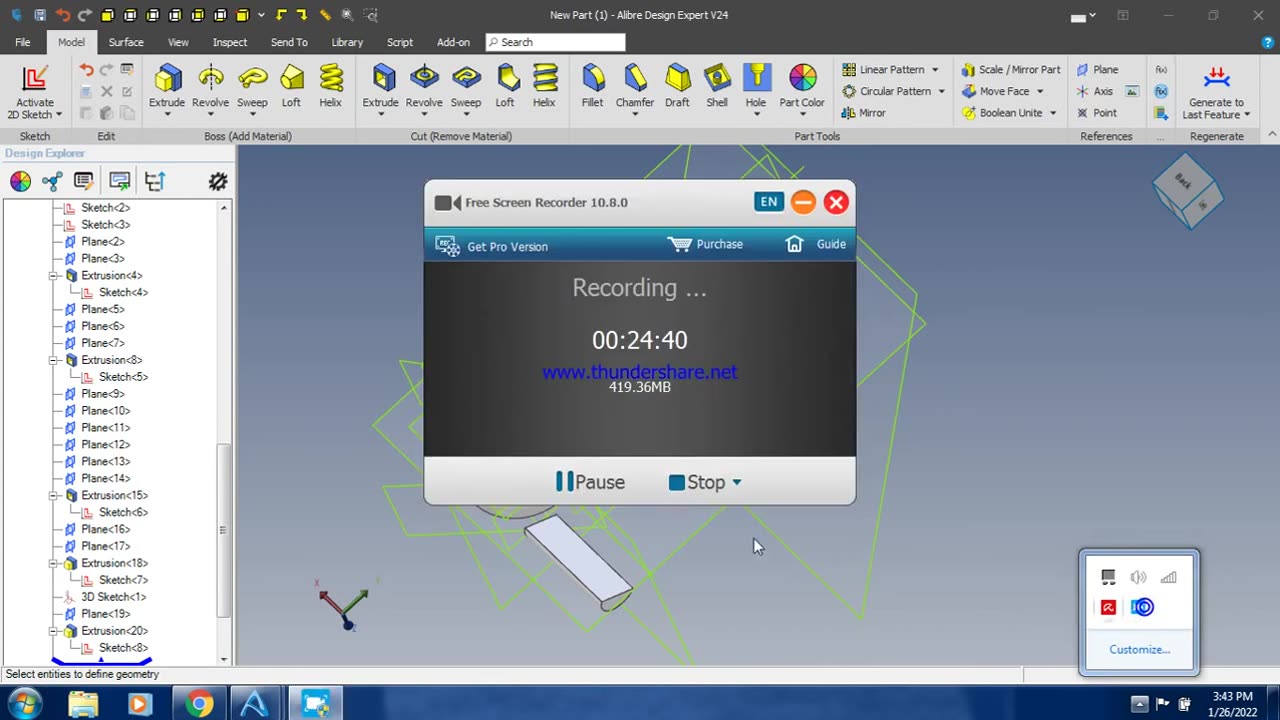Click the Undo arrow in title bar

point(63,15)
